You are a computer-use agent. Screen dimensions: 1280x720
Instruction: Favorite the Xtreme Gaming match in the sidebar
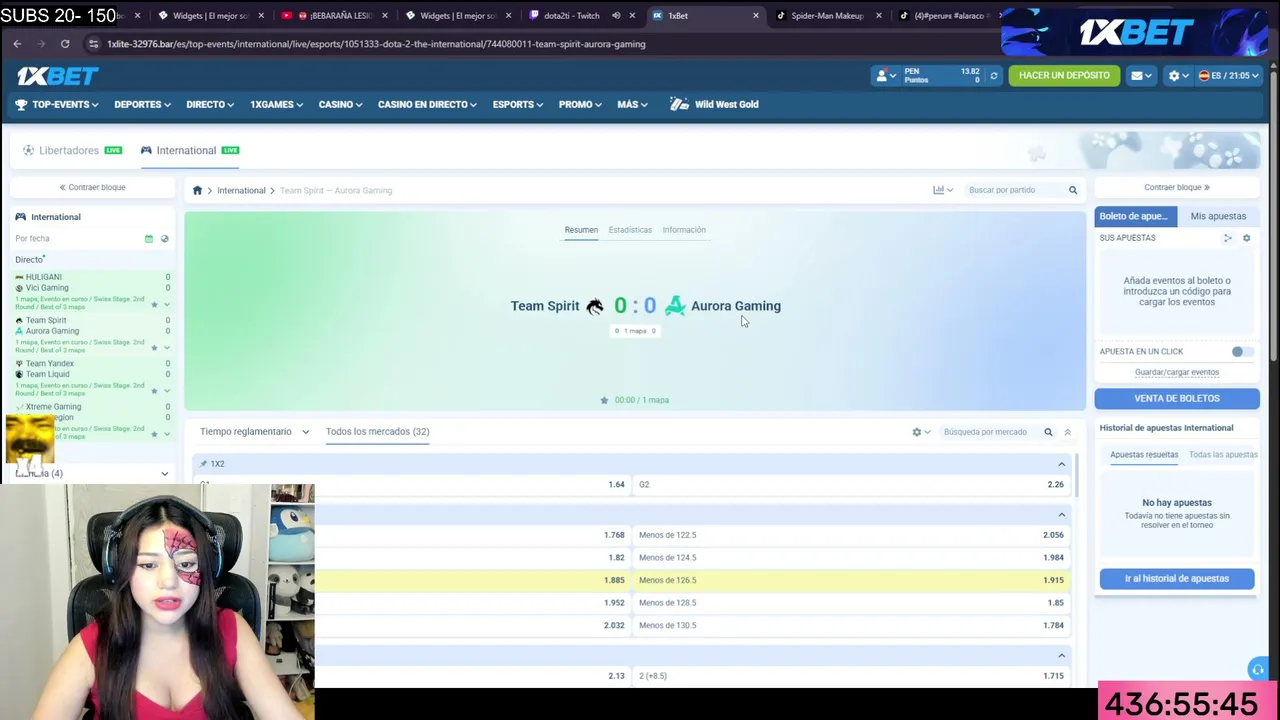[154, 433]
